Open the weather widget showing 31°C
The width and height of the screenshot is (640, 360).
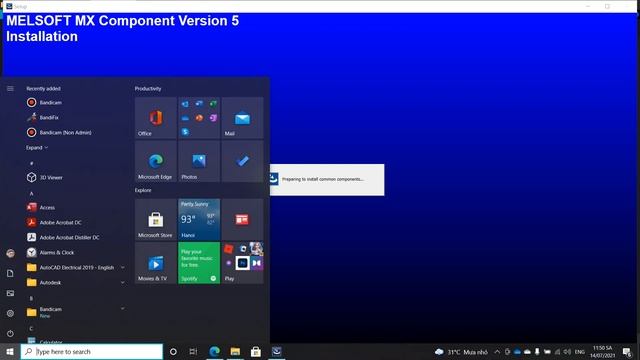(462, 352)
